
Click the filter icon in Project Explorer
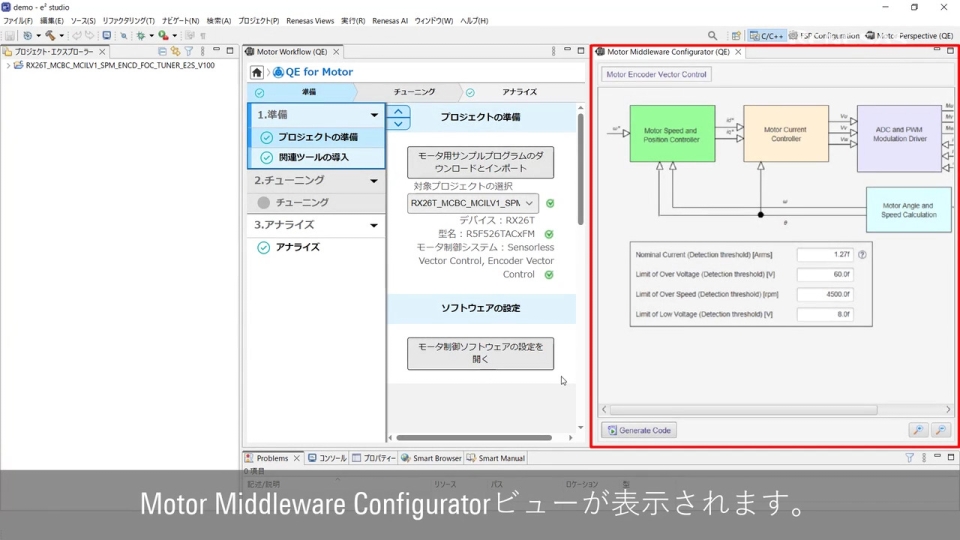pos(188,51)
